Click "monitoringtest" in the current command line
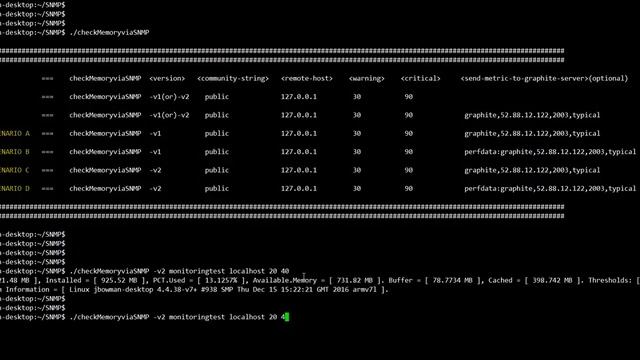 tap(197, 317)
